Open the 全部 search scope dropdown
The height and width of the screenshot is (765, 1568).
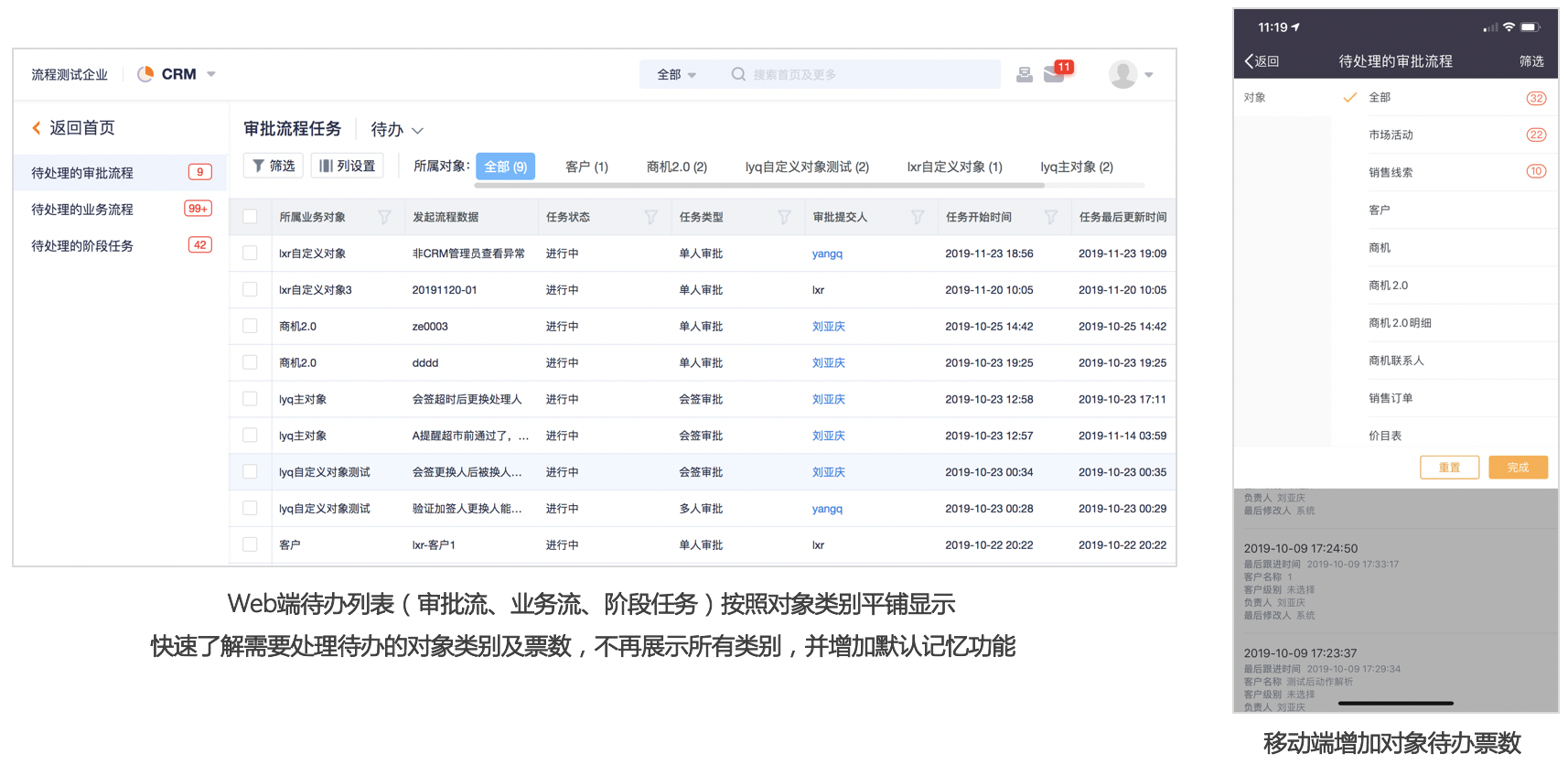[677, 74]
